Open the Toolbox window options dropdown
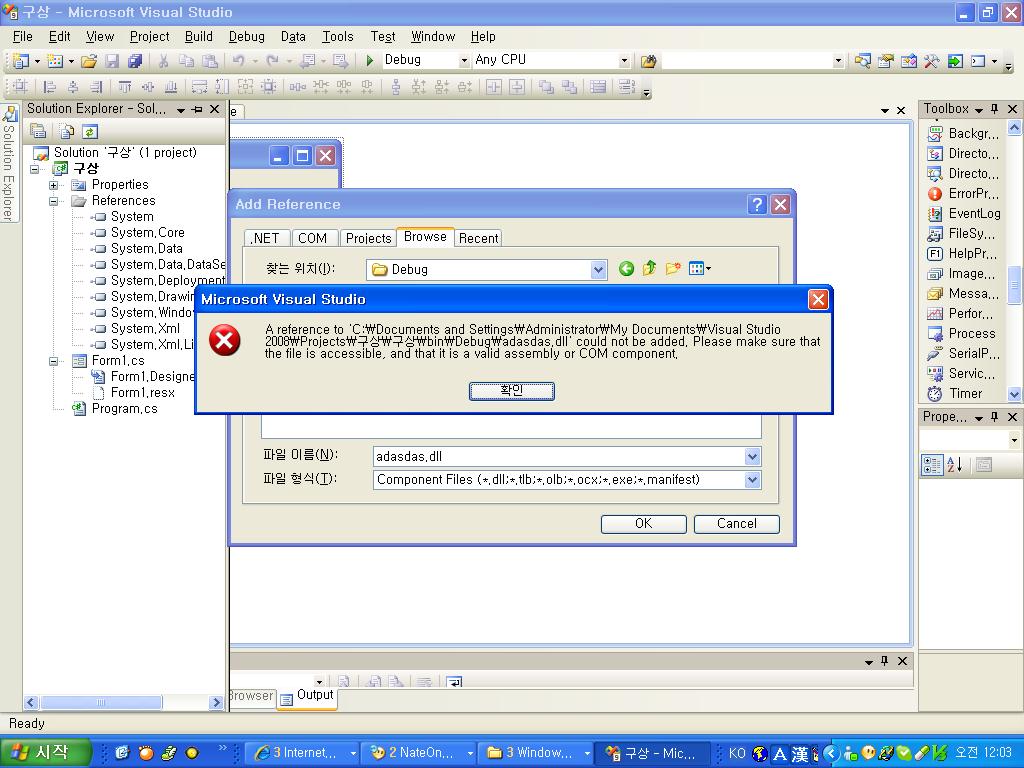 tap(978, 109)
